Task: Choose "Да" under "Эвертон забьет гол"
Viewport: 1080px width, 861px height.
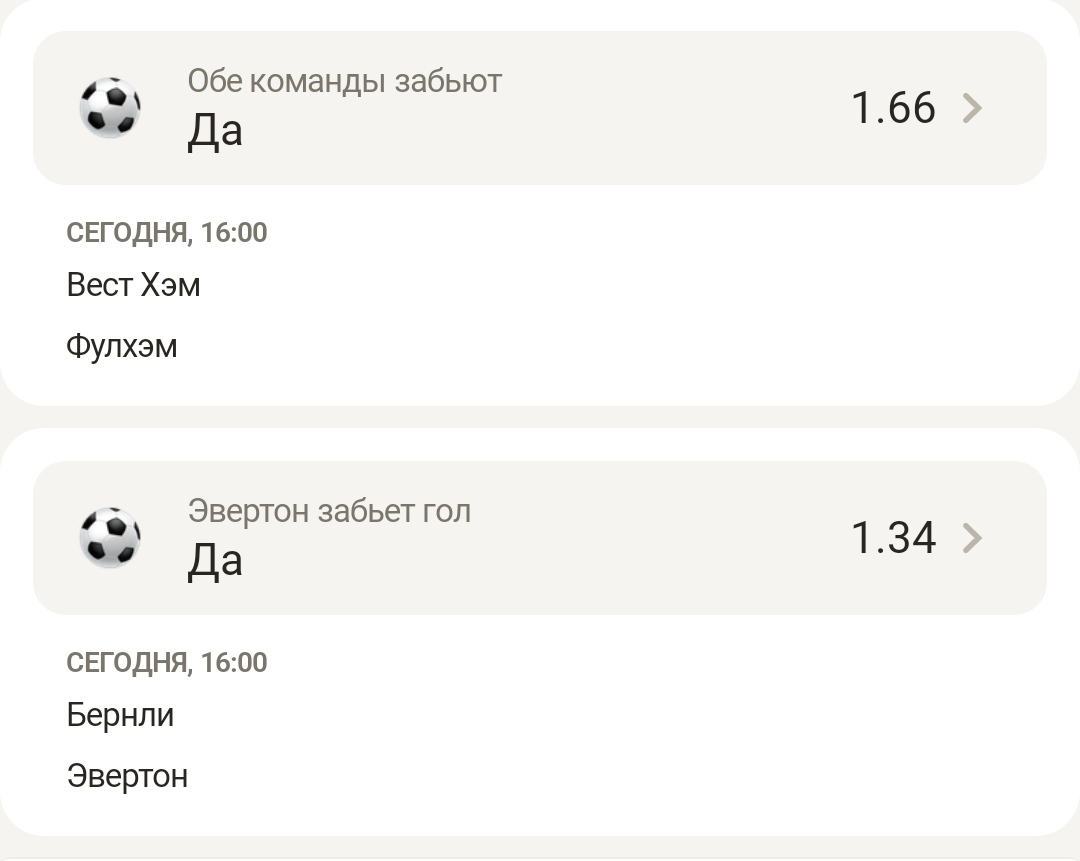Action: [215, 561]
